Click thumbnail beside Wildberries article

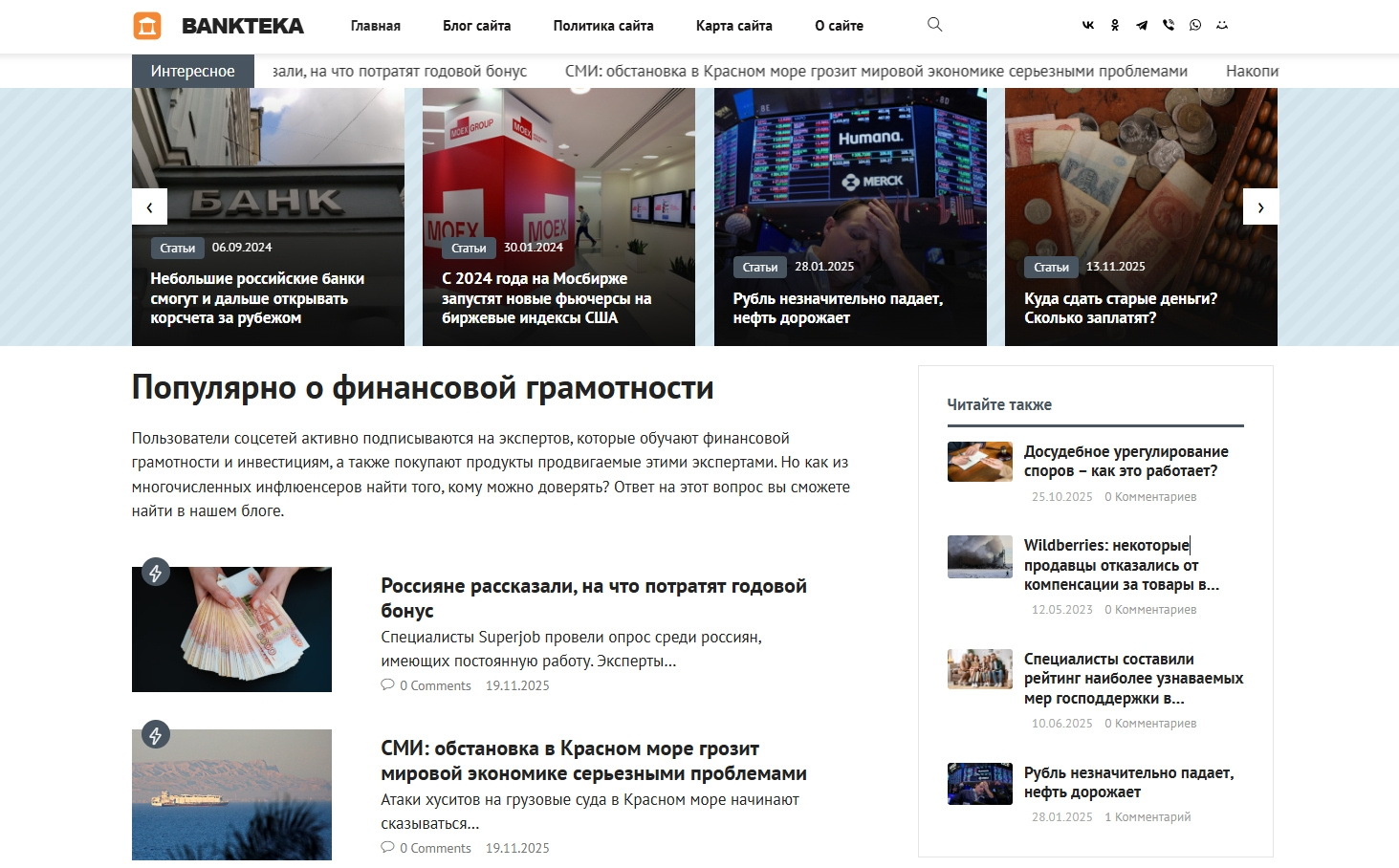[980, 556]
